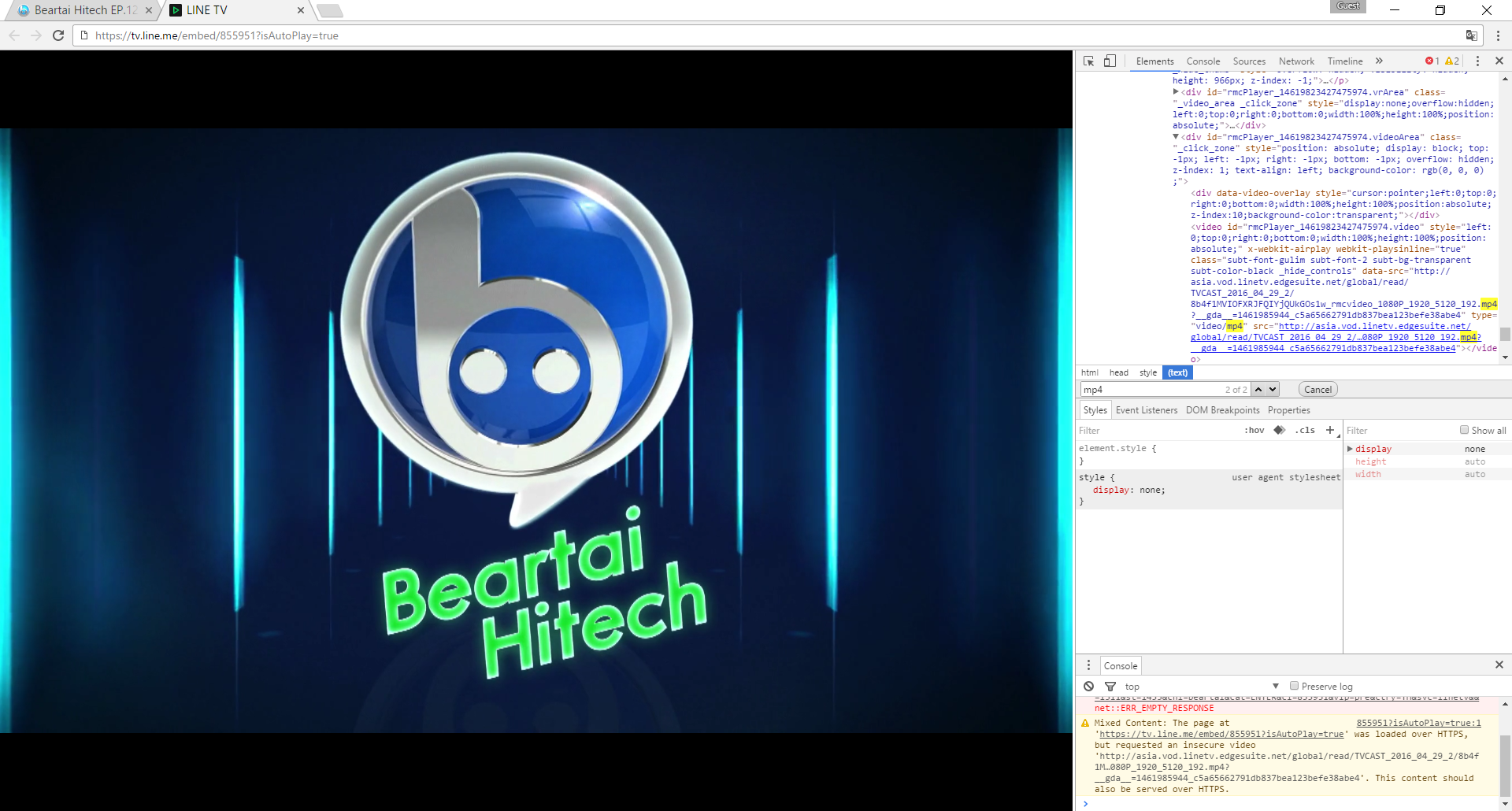Click the mp4 search input field
The image size is (1512, 811).
1150,390
